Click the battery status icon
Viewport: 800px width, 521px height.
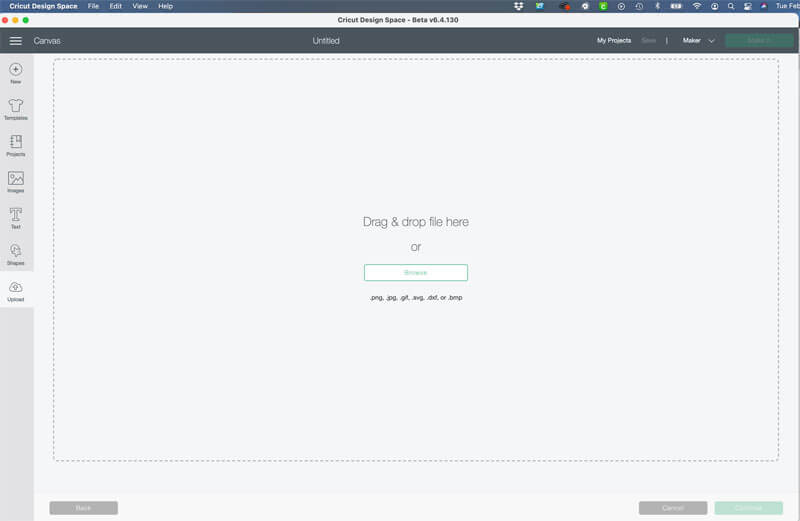click(676, 6)
